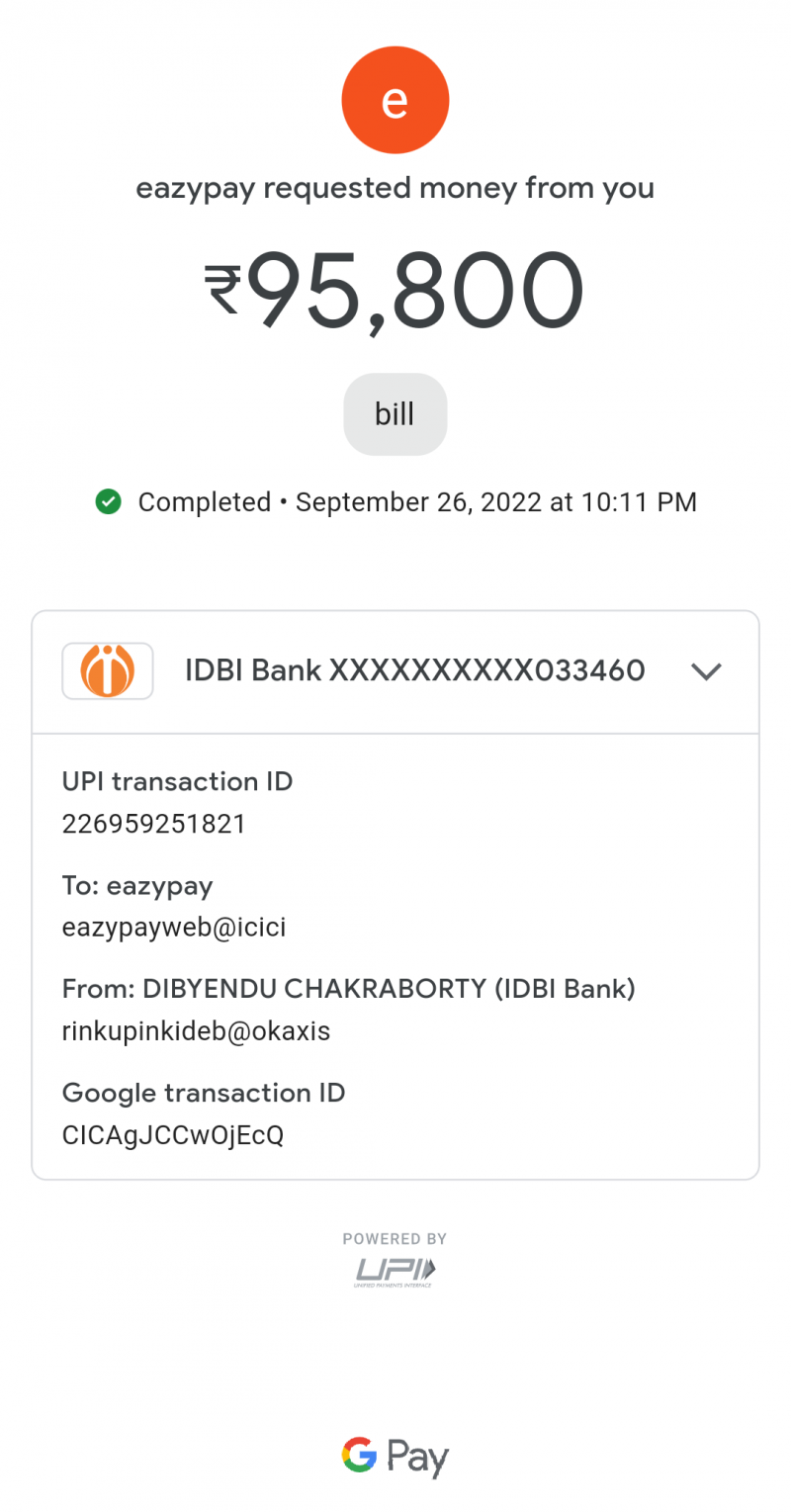Tap the "To: eazypay" recipient label
The height and width of the screenshot is (1512, 791).
pyautogui.click(x=137, y=885)
